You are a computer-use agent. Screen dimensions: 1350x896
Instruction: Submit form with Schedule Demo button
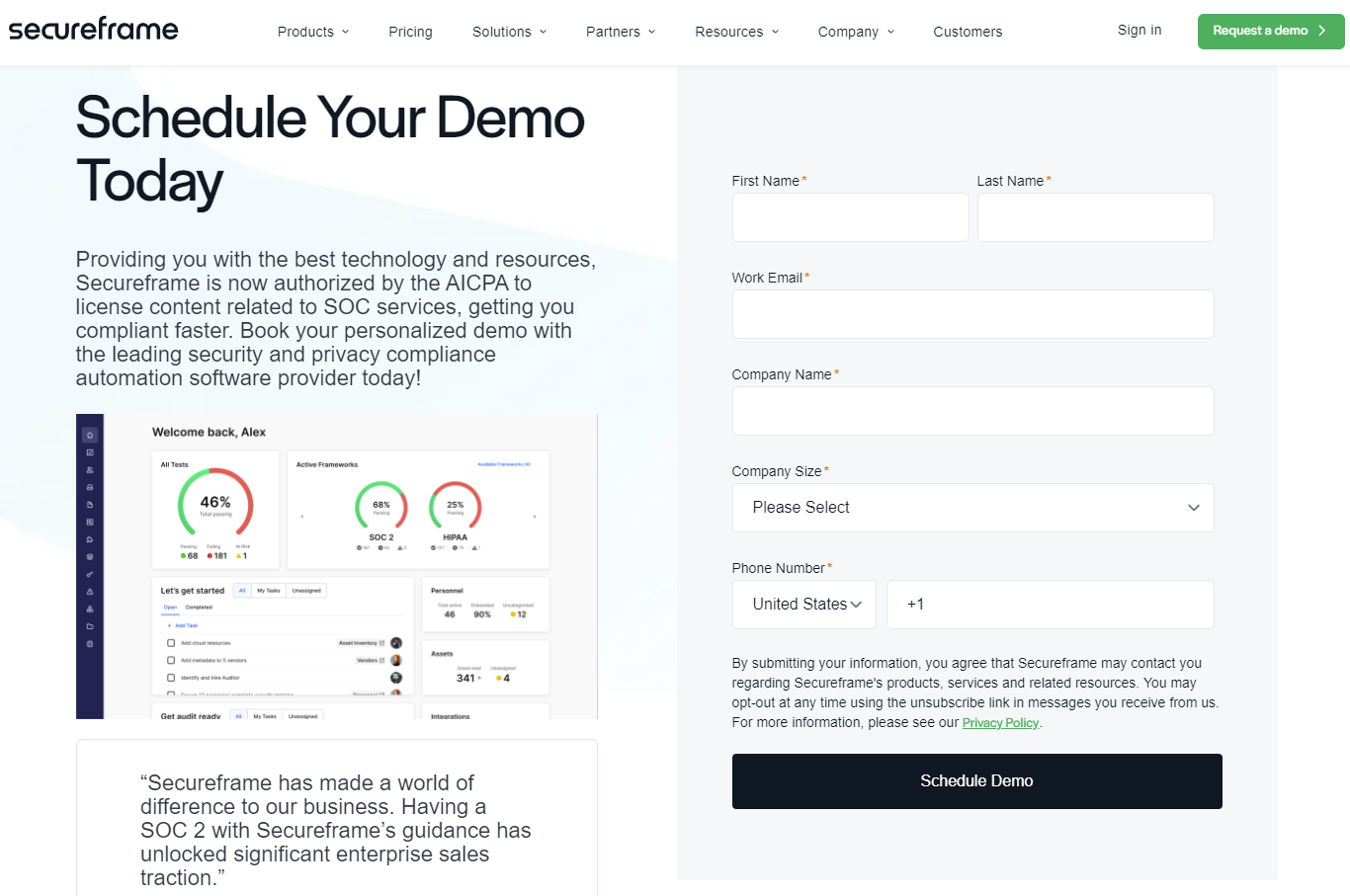pyautogui.click(x=976, y=781)
